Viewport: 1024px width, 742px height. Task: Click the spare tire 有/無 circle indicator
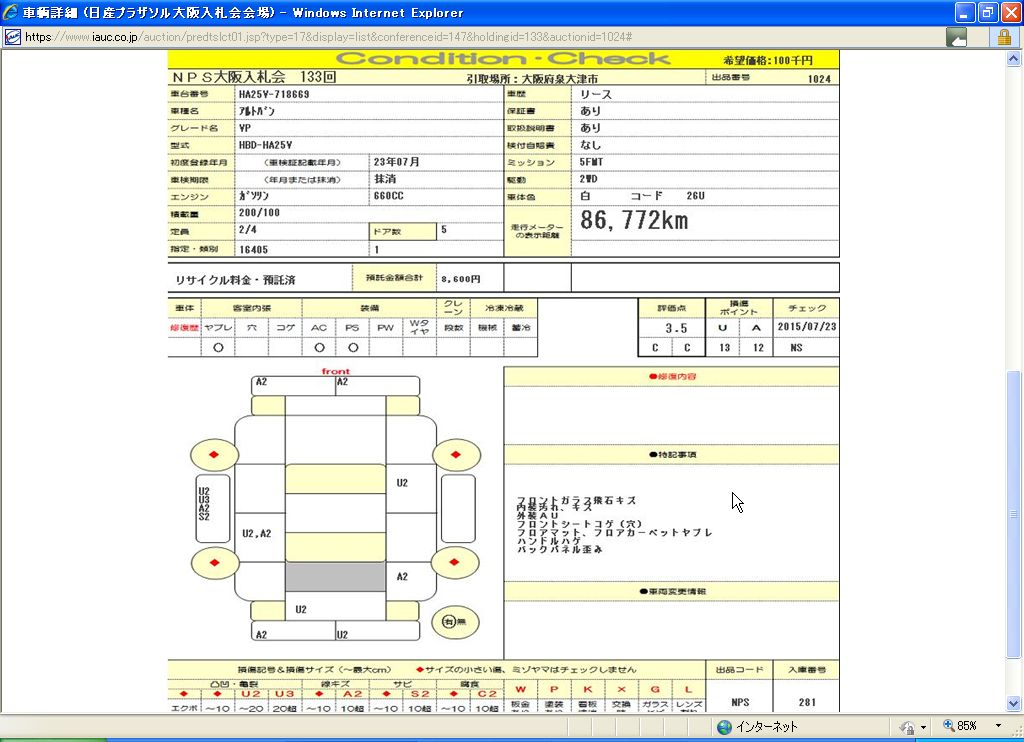[x=455, y=622]
